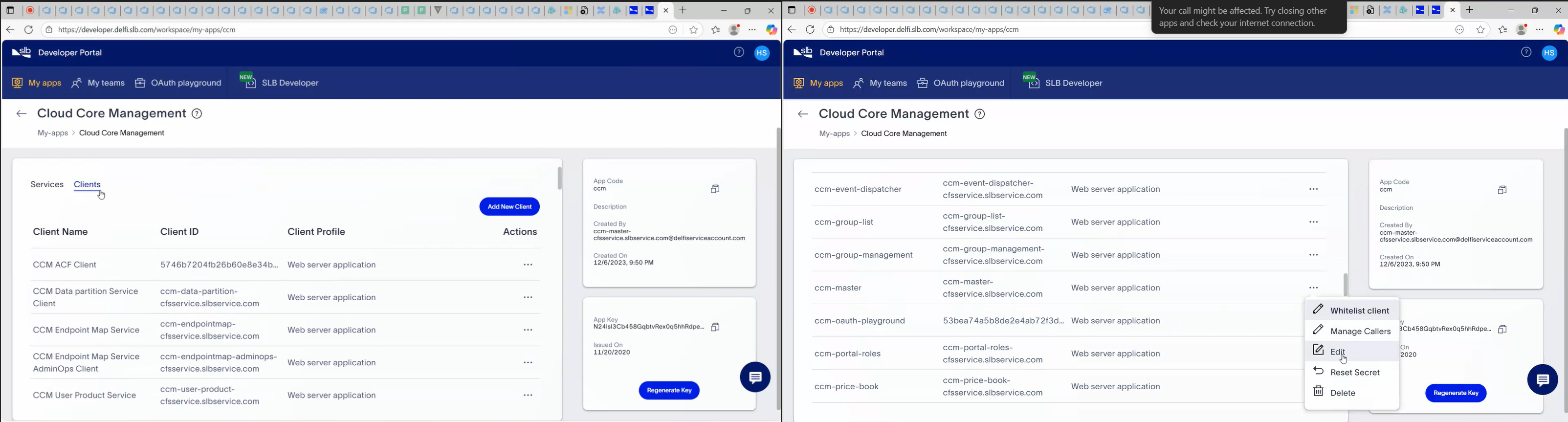Screen dimensions: 1568x422
Task: Toggle the ccm-master row actions menu
Action: (x=1314, y=288)
